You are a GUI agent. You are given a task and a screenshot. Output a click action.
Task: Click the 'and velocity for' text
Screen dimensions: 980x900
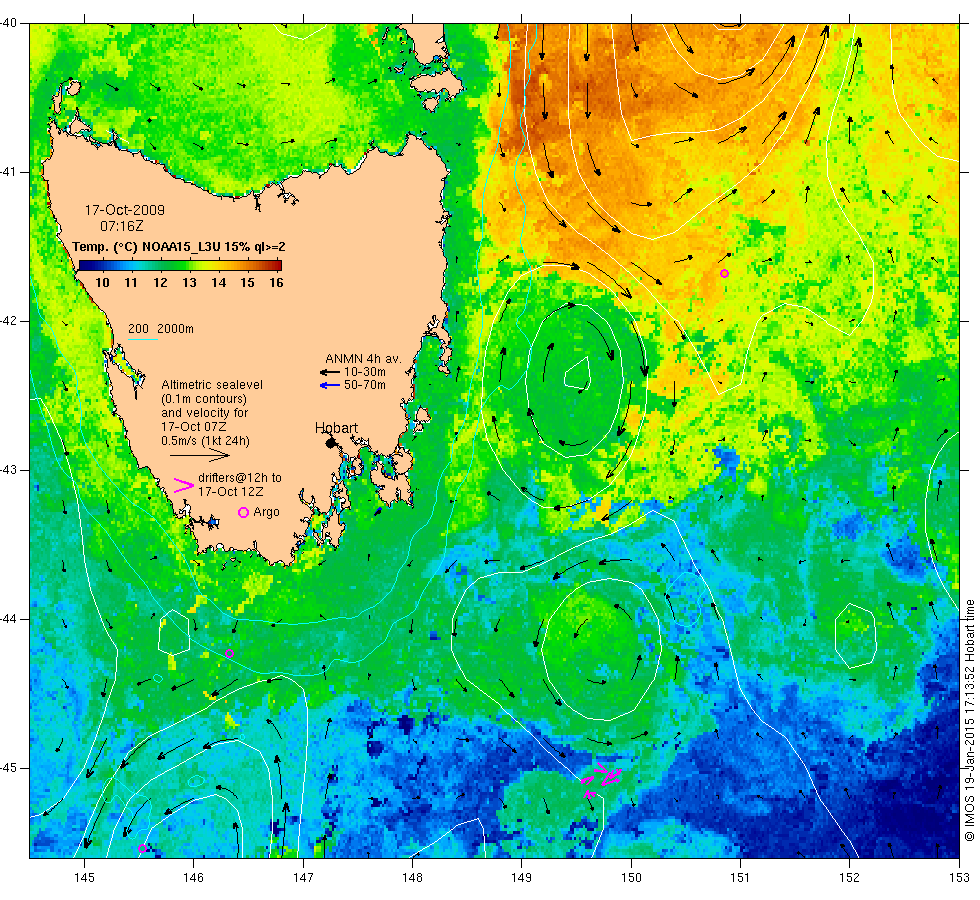(x=204, y=413)
